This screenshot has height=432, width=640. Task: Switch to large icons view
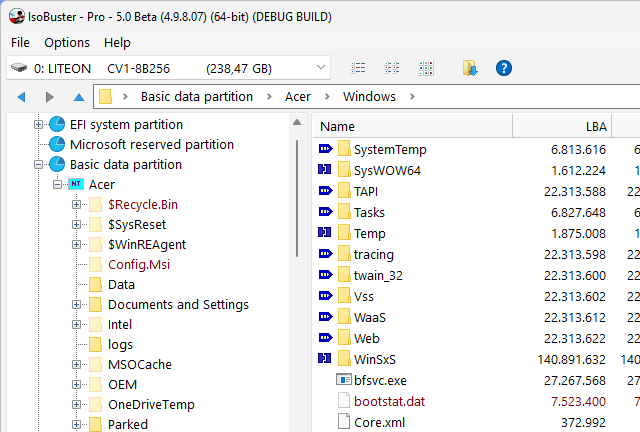(x=426, y=68)
